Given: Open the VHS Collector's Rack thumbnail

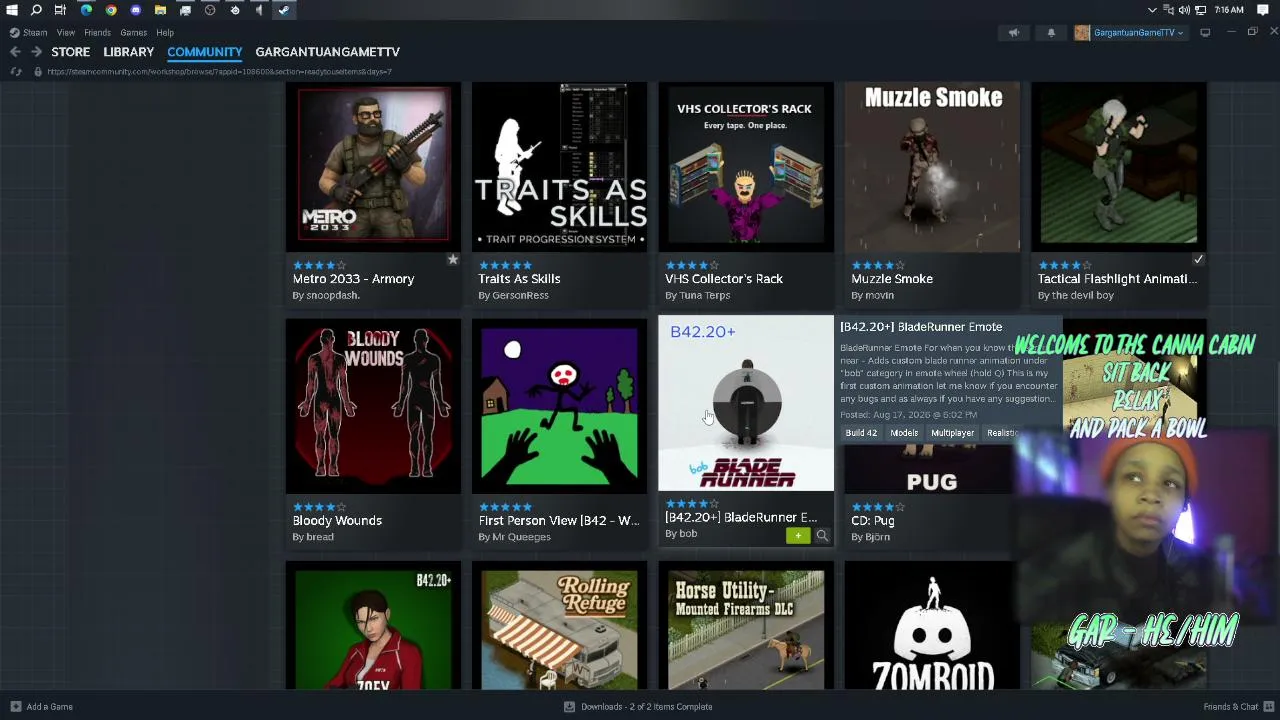Looking at the screenshot, I should point(746,167).
